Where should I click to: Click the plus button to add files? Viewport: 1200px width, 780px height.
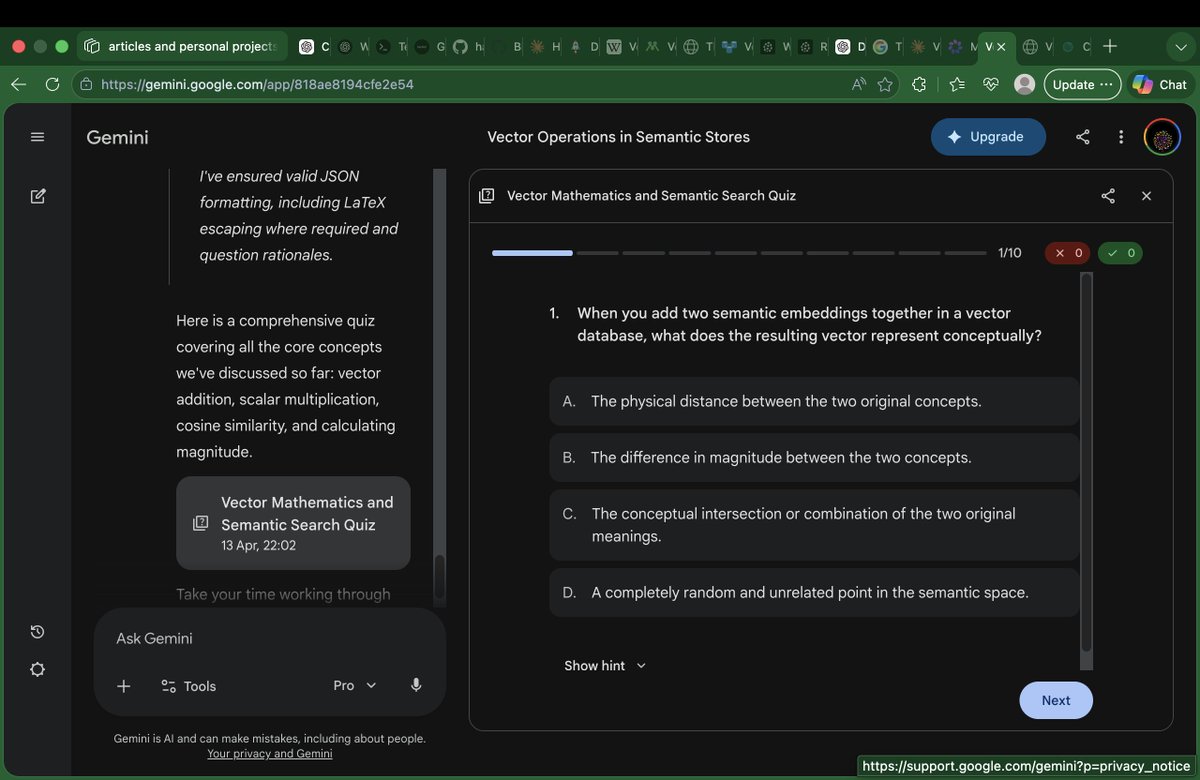point(123,686)
